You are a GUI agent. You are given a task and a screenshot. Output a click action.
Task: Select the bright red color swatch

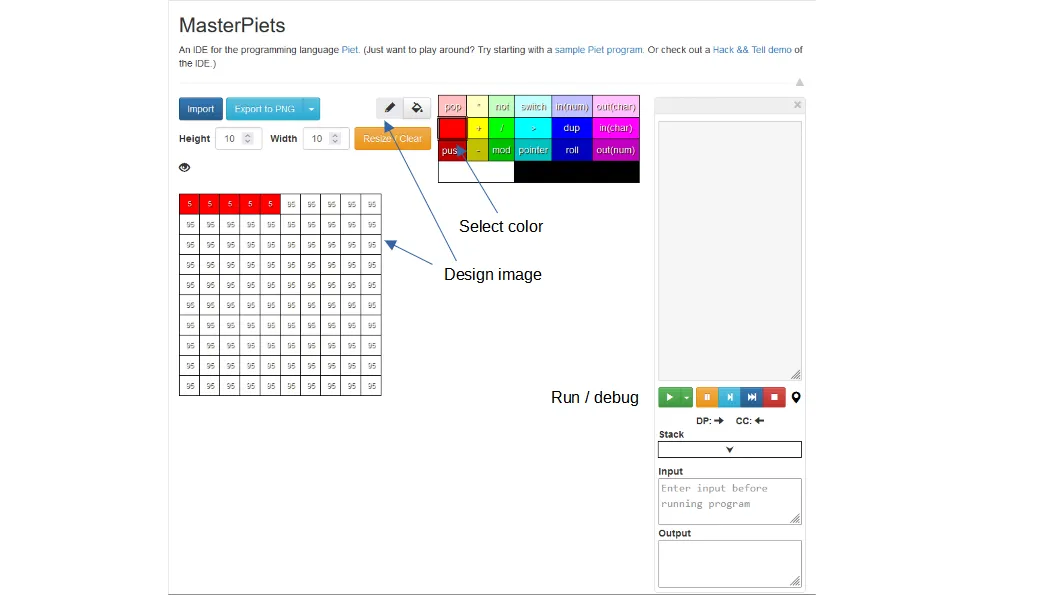pos(453,128)
